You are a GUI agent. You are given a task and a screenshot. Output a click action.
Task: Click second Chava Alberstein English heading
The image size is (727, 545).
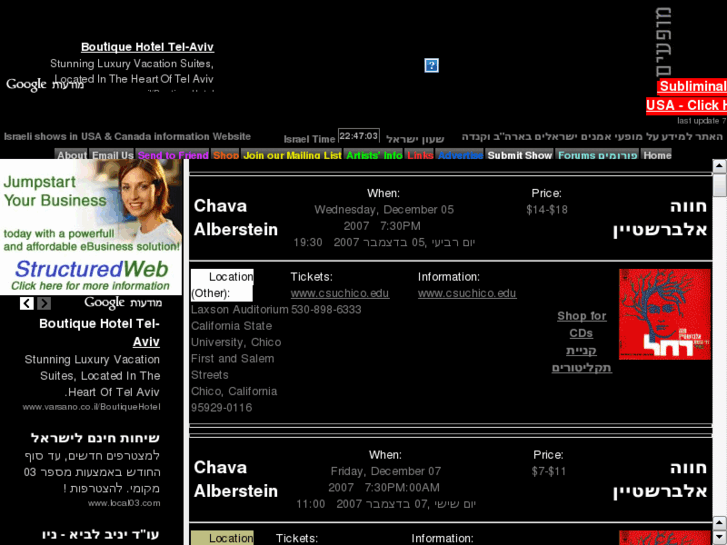click(x=236, y=479)
